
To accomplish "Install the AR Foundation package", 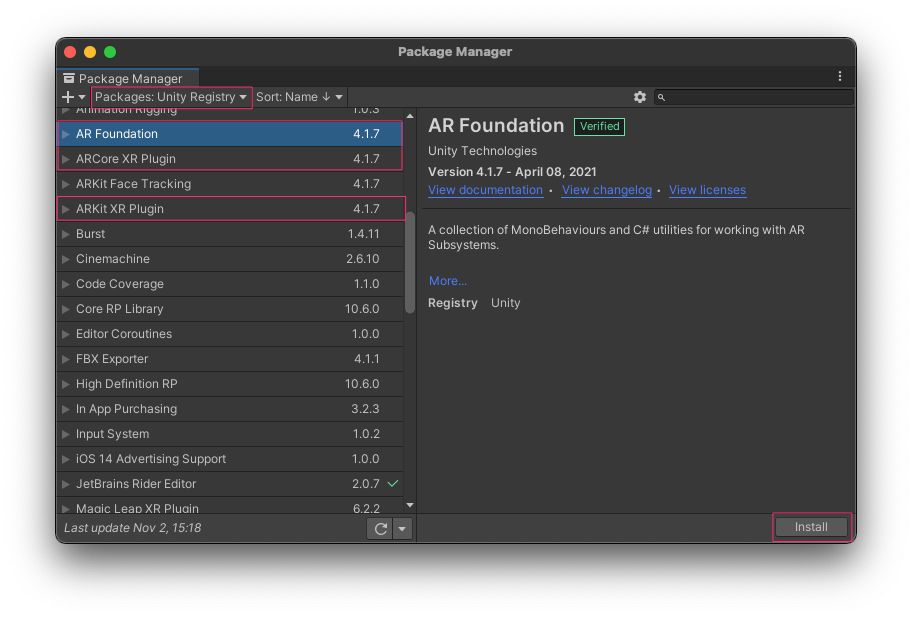I will pos(811,527).
